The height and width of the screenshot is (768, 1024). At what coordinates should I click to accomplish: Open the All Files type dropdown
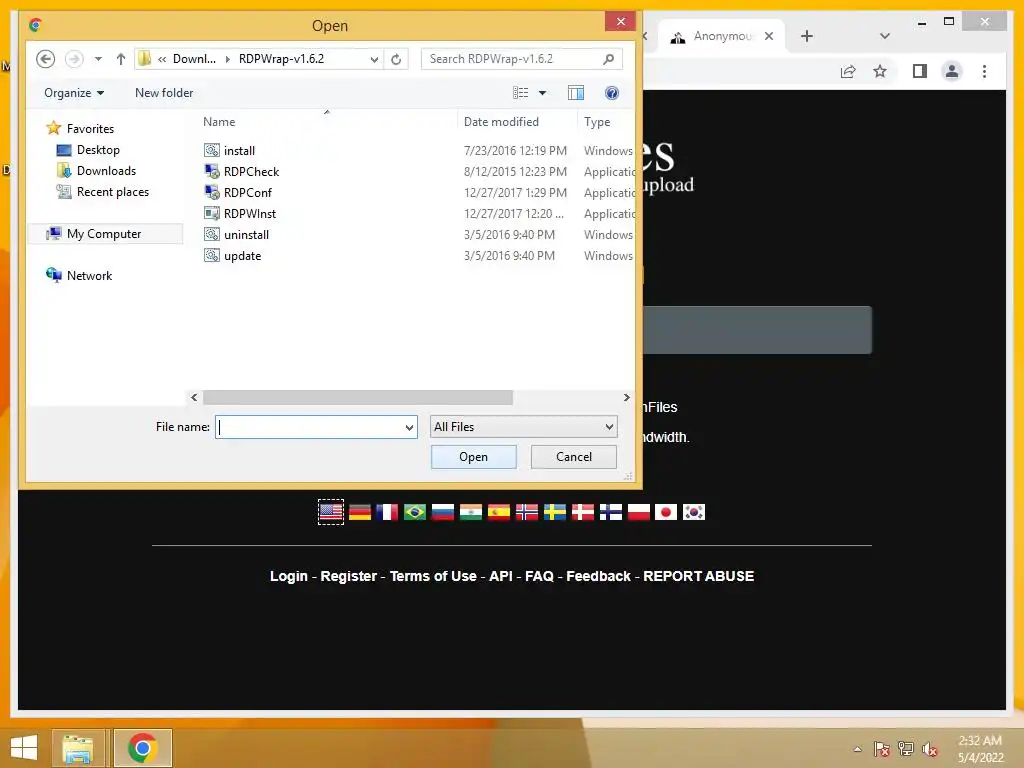(524, 426)
